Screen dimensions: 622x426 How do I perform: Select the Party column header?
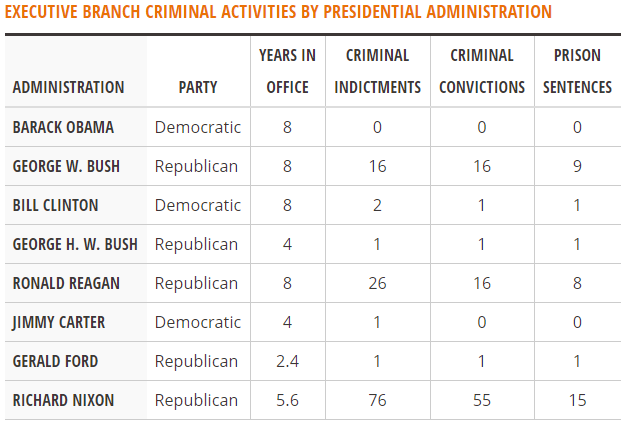point(198,87)
